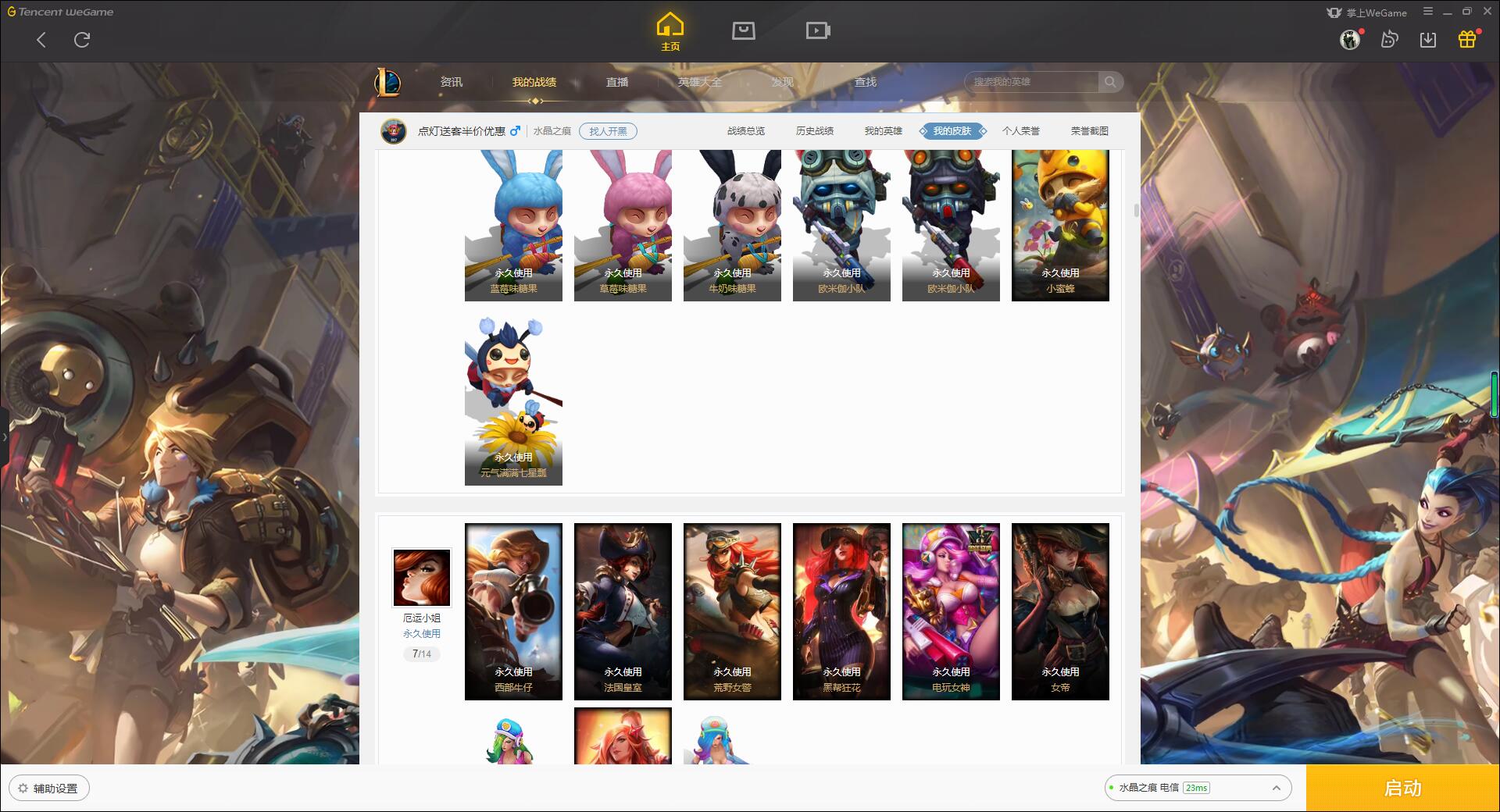Screen dimensions: 1500x812
Task: Open the 法国皇室 skin card
Action: [x=623, y=611]
